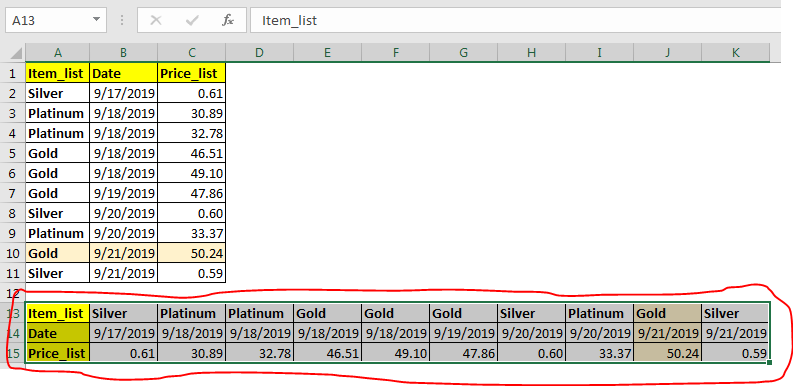Select the 47.86 cell in row 15
This screenshot has height=386, width=793.
[x=463, y=353]
